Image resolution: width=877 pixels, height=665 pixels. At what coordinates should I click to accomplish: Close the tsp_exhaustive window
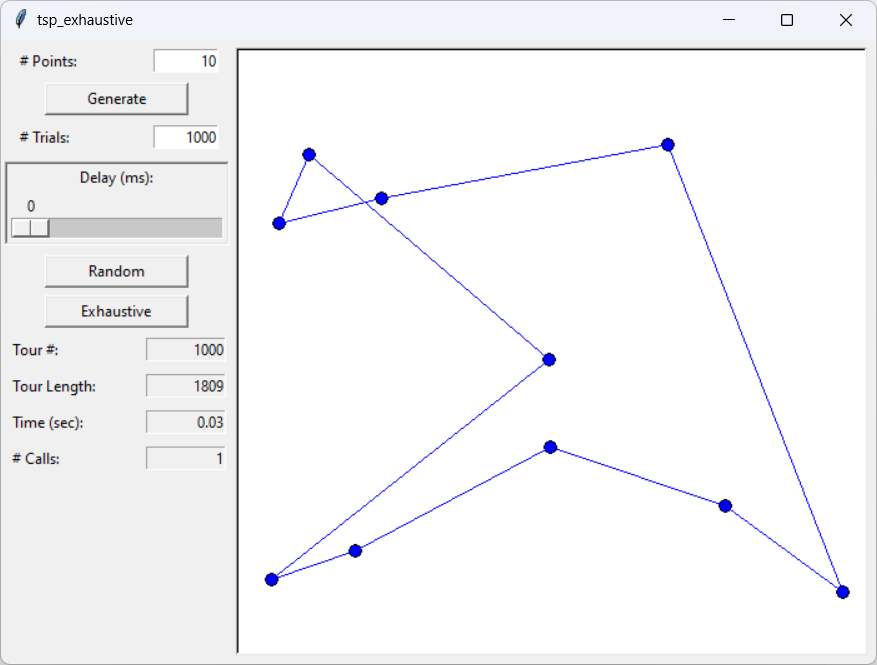tap(846, 20)
